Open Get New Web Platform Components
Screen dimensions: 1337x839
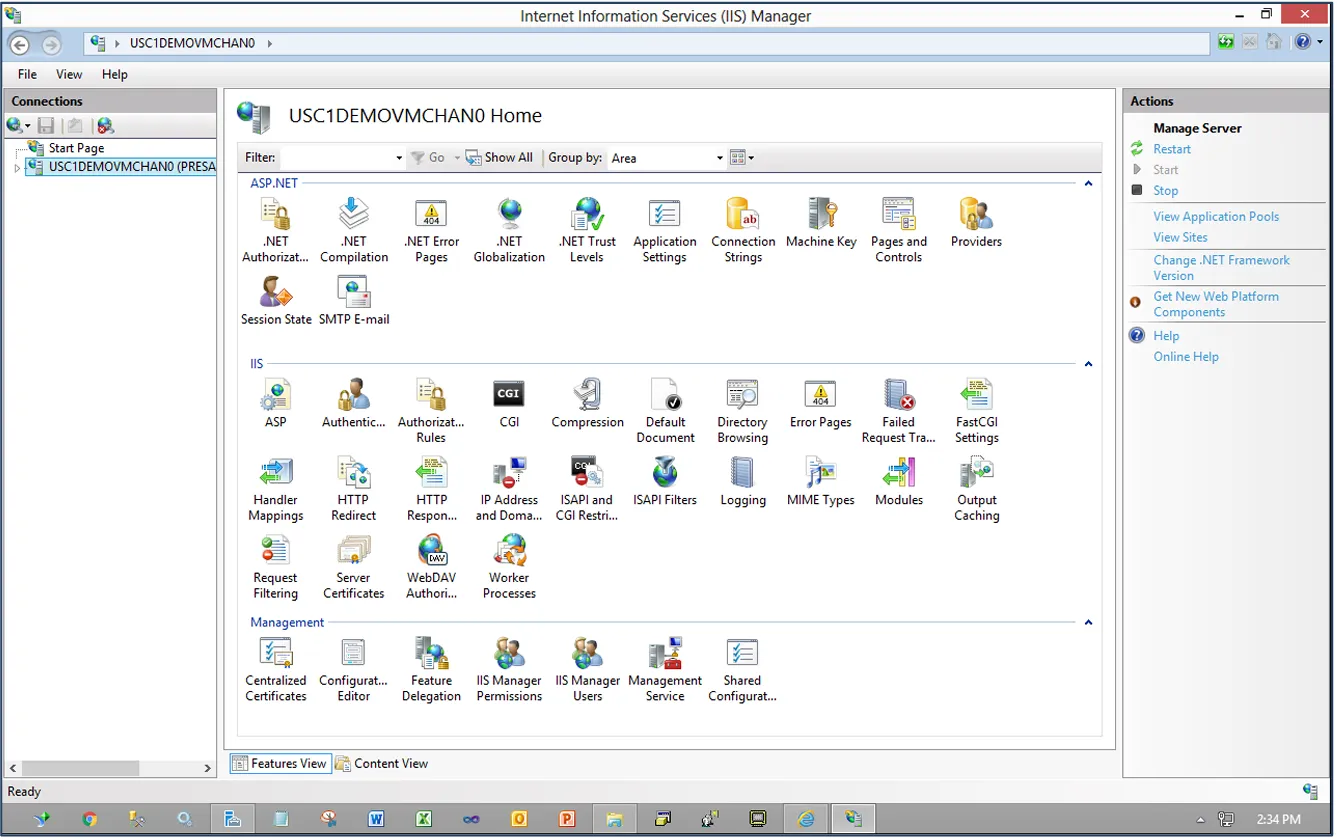1217,304
